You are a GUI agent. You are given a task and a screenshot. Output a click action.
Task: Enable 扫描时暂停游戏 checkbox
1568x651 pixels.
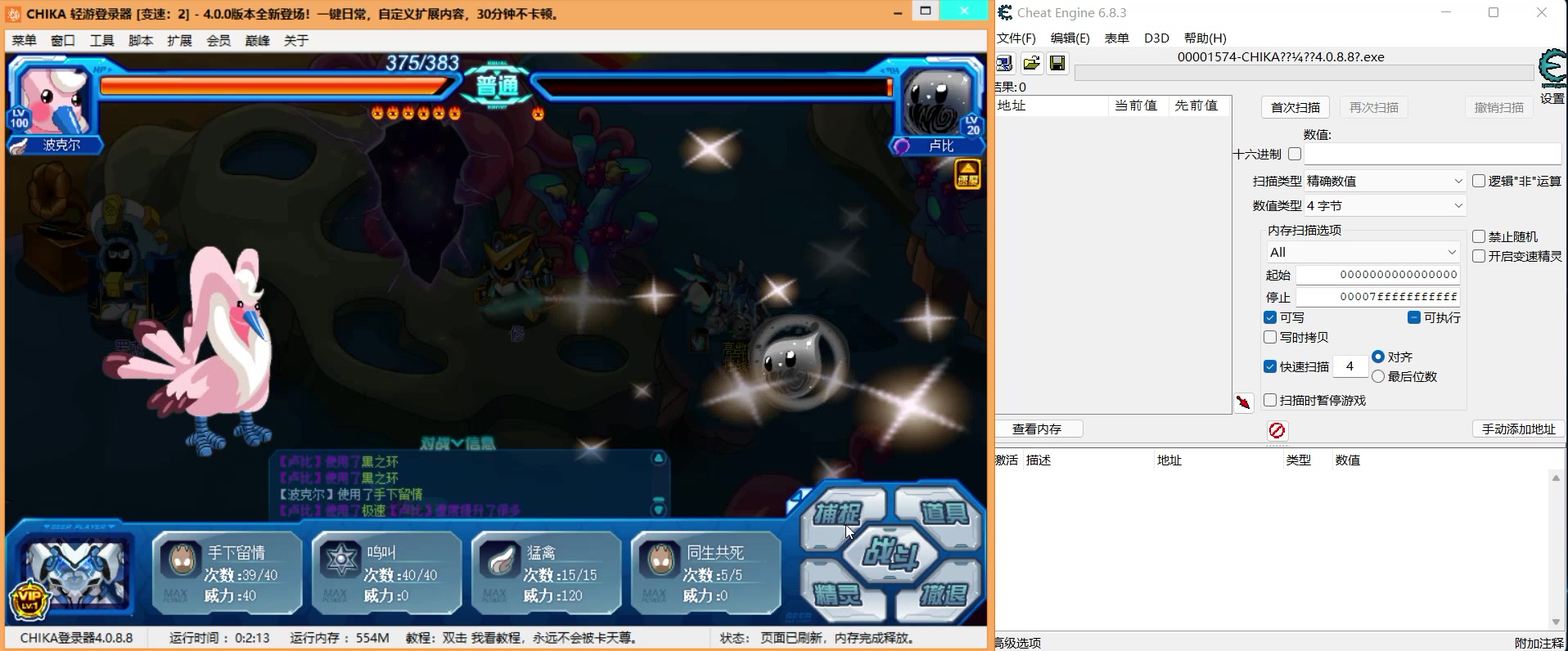[x=1270, y=400]
